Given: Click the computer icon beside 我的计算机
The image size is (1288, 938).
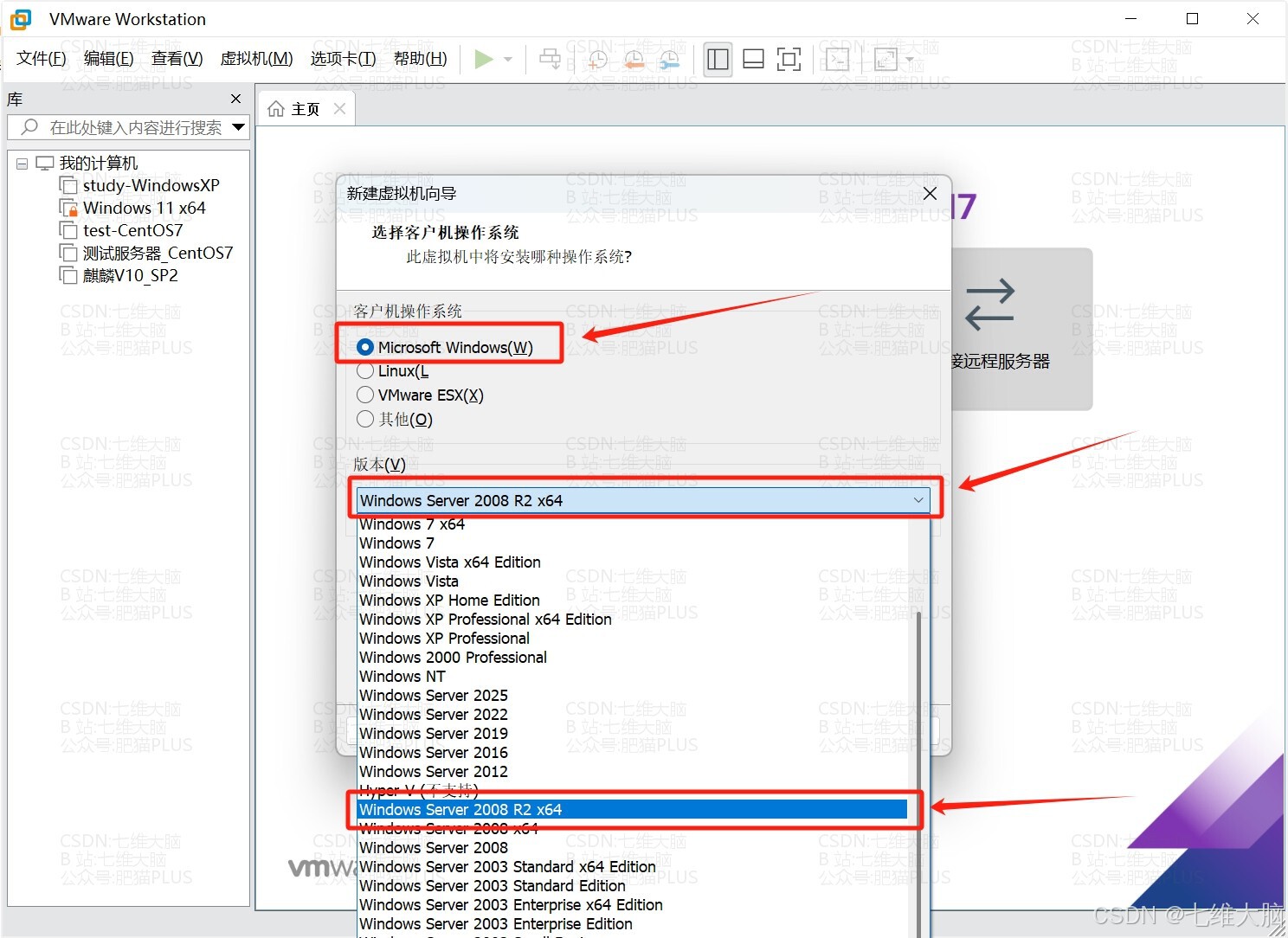Looking at the screenshot, I should pos(45,164).
